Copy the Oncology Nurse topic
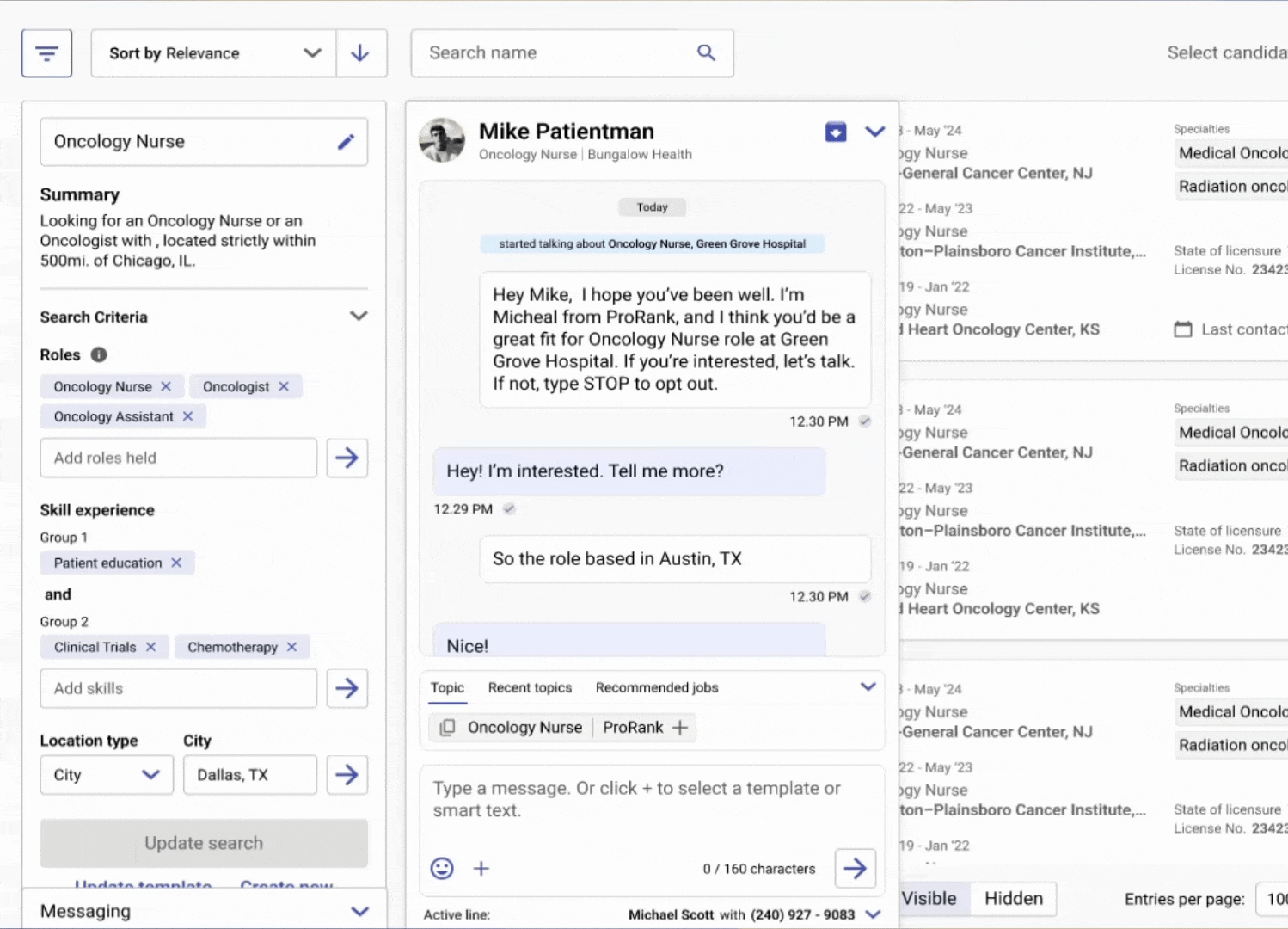1288x929 pixels. click(447, 728)
